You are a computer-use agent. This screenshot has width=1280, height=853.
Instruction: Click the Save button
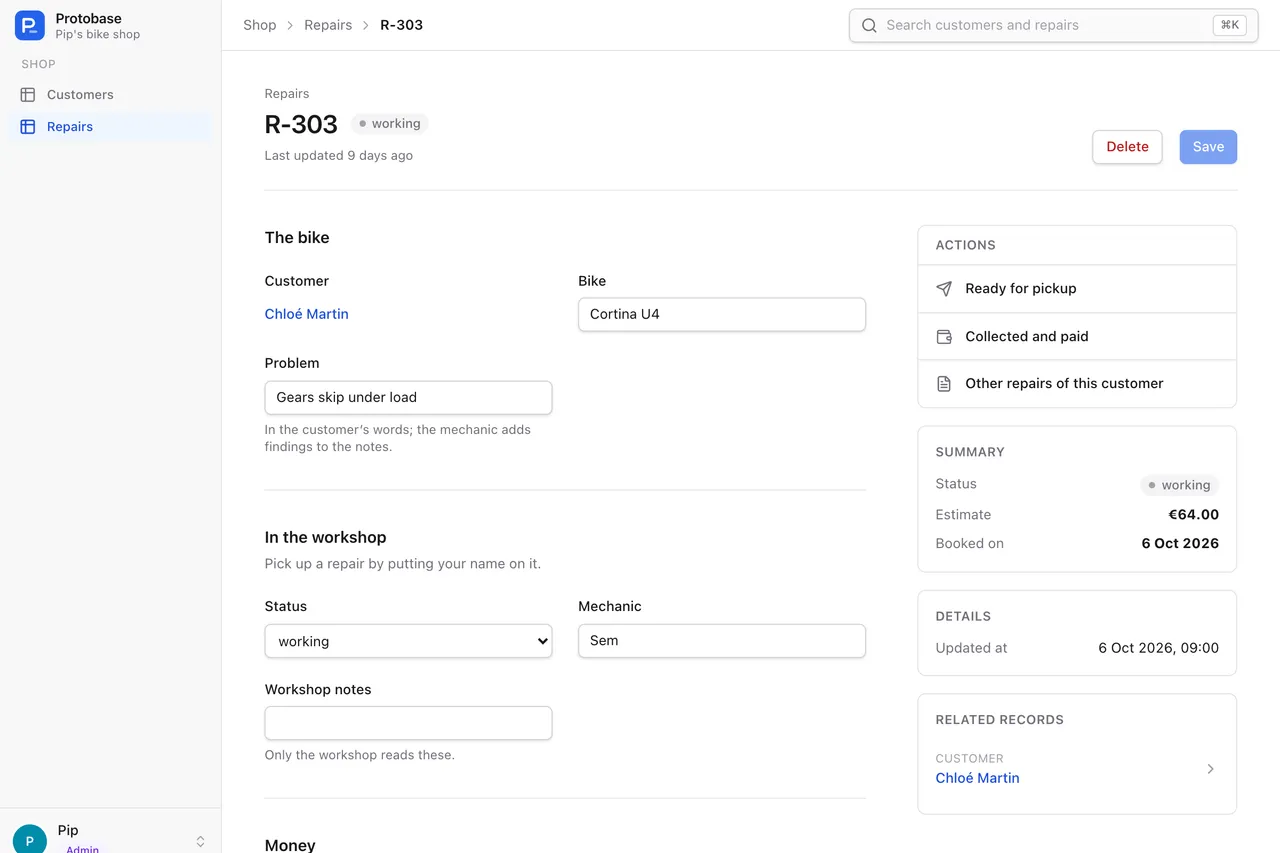[x=1208, y=147]
